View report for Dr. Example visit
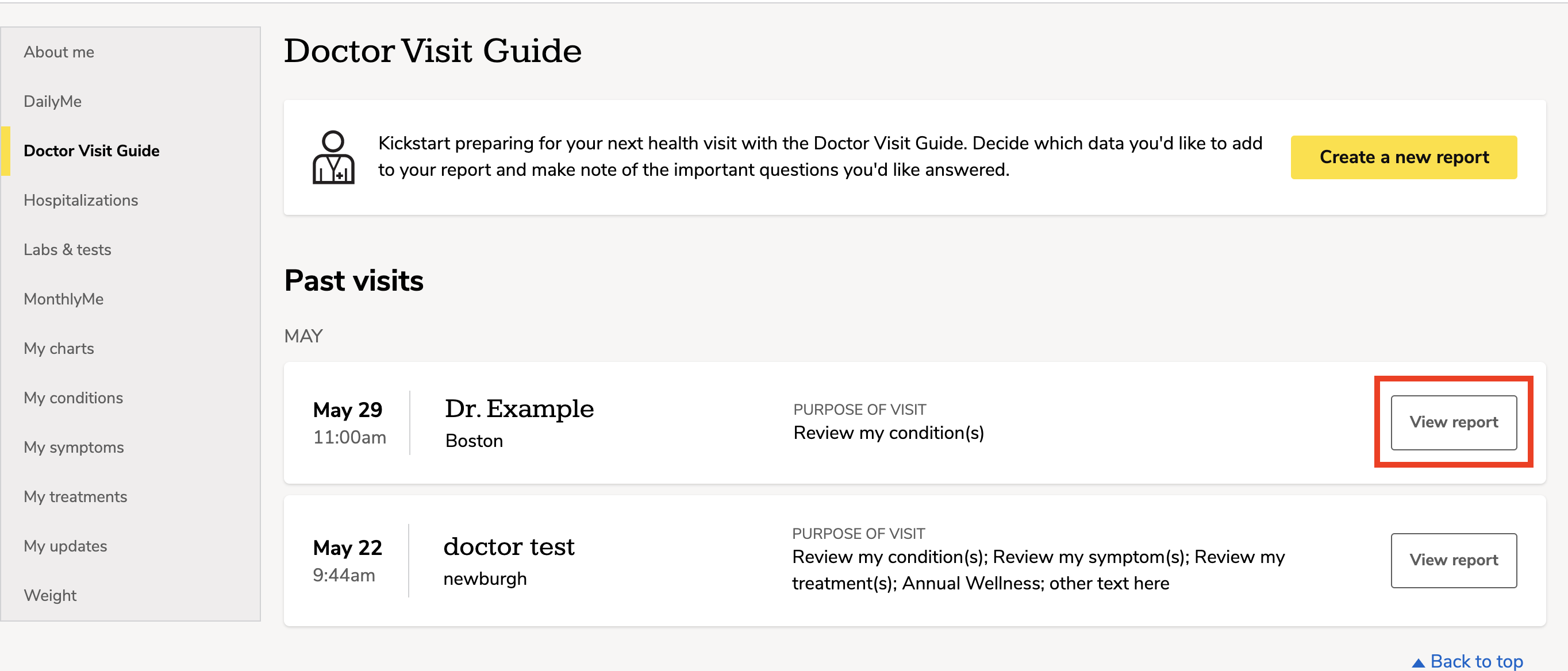The height and width of the screenshot is (671, 1568). click(1454, 422)
